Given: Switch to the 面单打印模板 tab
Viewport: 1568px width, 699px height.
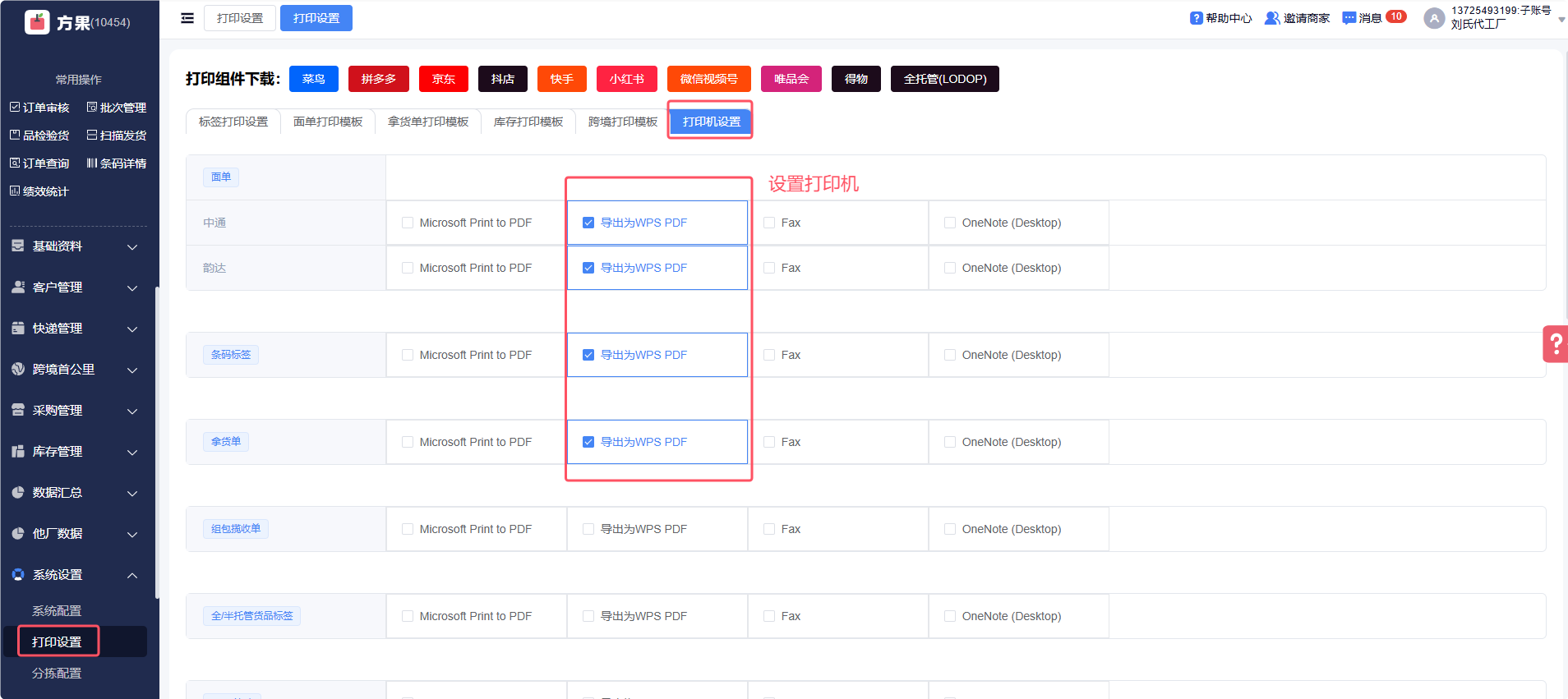Looking at the screenshot, I should tap(328, 122).
